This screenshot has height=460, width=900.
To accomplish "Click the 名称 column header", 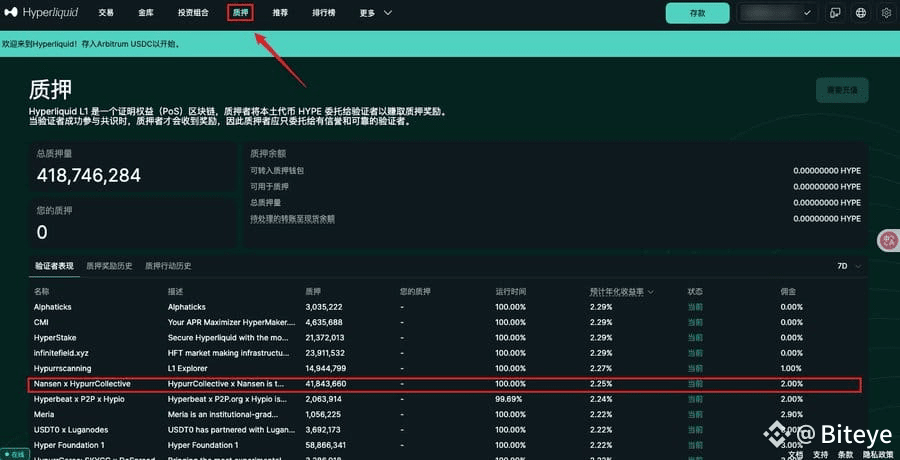I will tap(41, 292).
